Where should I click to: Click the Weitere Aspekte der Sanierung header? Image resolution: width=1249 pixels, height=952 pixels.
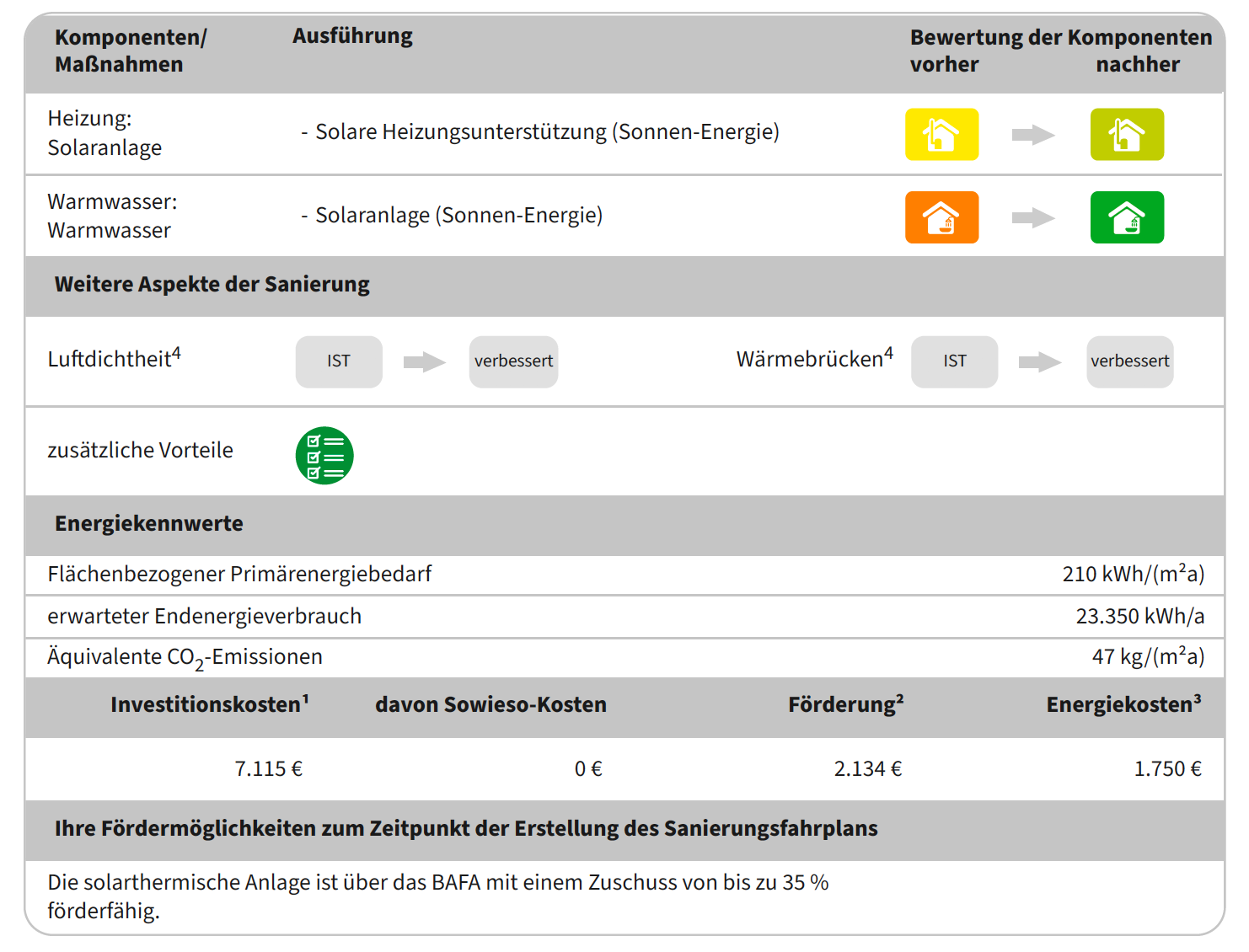(212, 285)
